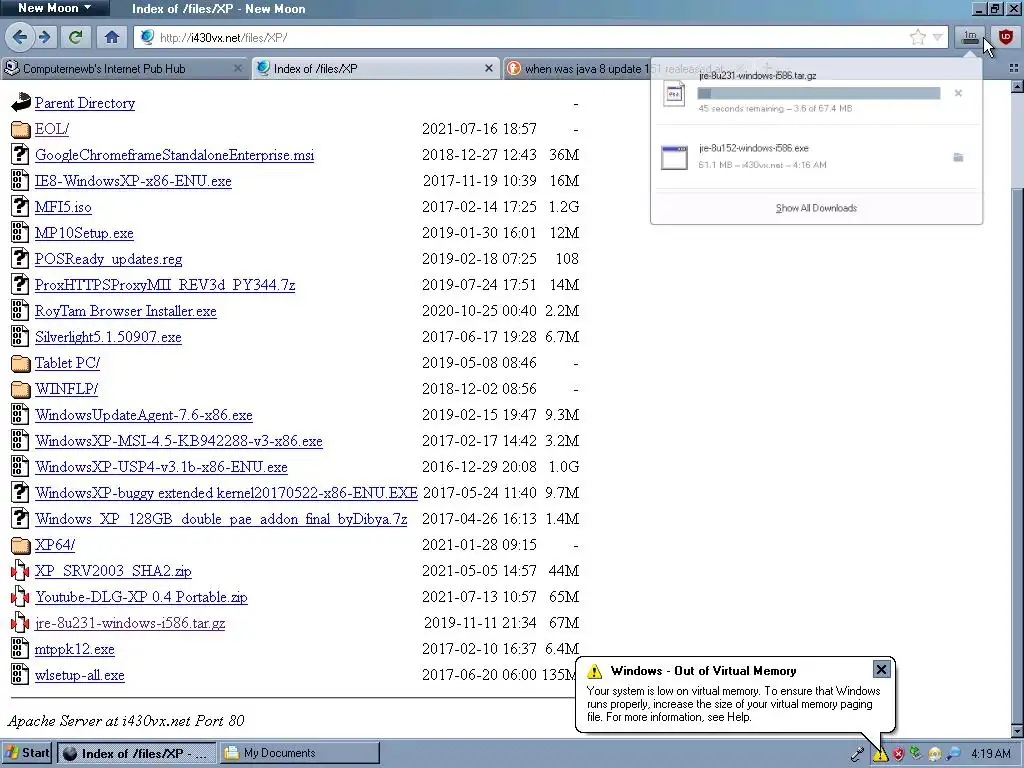Open My Documents from the taskbar
Image resolution: width=1024 pixels, height=768 pixels.
(x=300, y=753)
